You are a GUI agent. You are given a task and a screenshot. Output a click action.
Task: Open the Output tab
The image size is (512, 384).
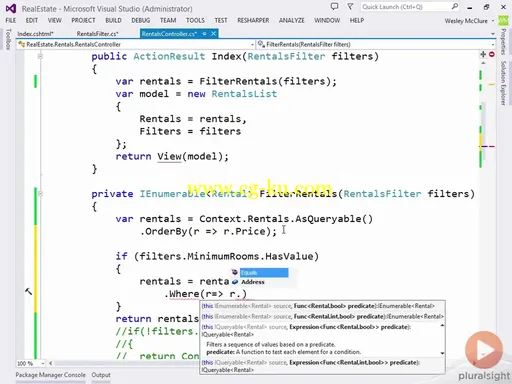(101, 375)
